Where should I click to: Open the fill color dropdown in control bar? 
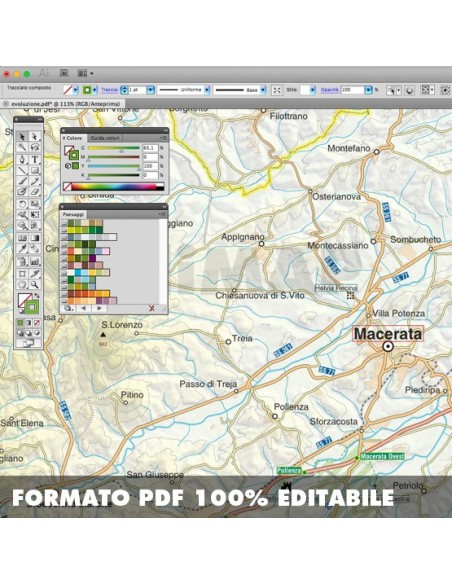coord(76,90)
